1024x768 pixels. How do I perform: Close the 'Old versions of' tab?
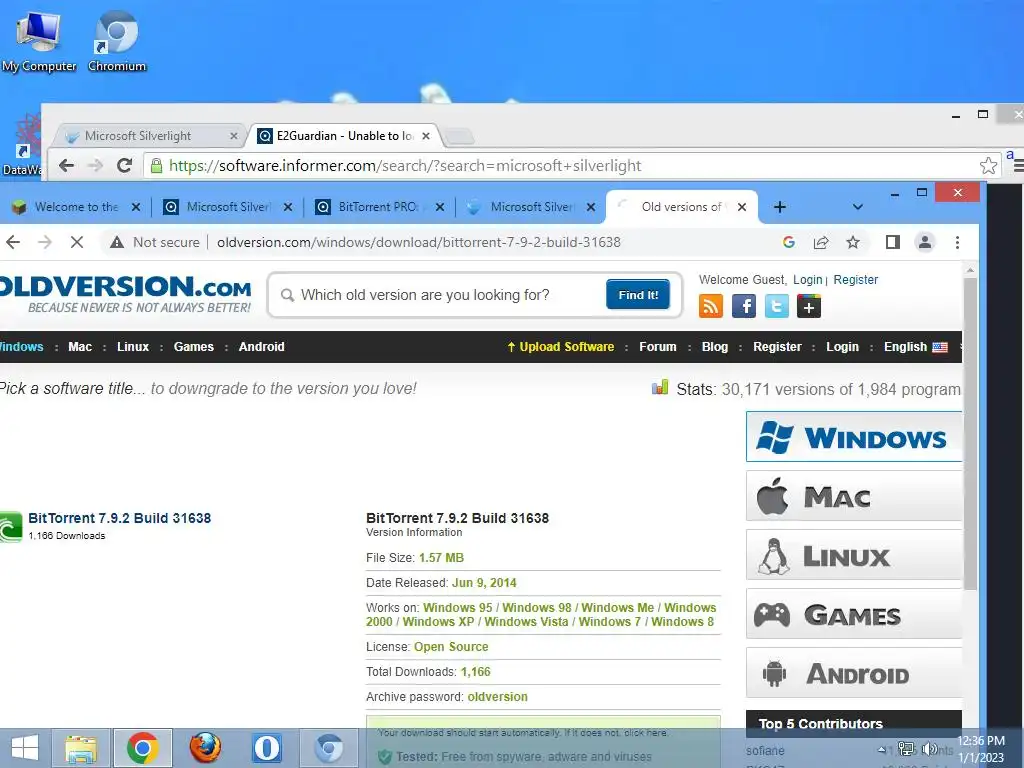point(742,207)
